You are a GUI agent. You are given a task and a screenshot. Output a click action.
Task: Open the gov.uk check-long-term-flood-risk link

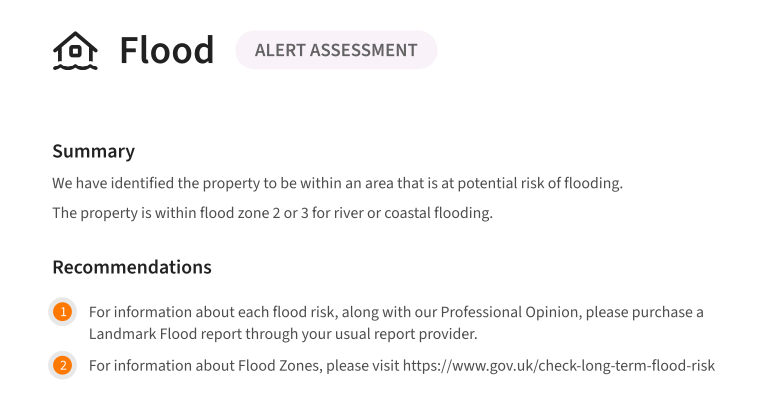click(x=559, y=366)
